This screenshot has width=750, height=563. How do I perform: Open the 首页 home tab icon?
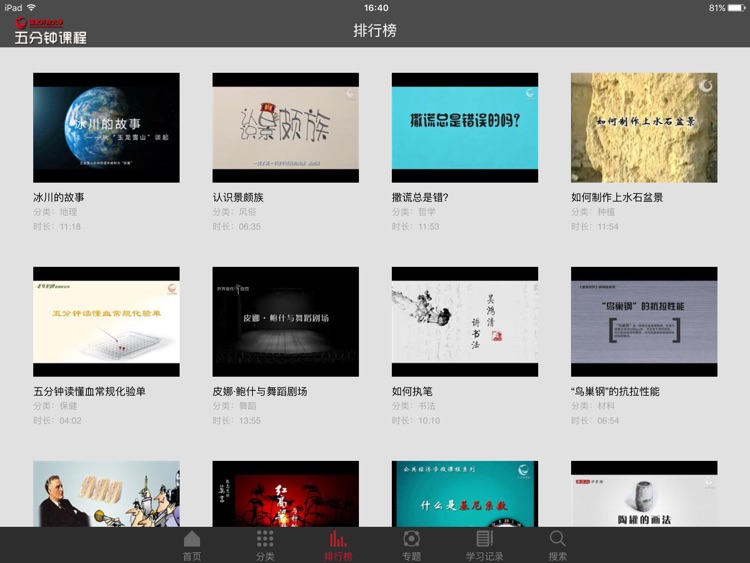pyautogui.click(x=192, y=540)
